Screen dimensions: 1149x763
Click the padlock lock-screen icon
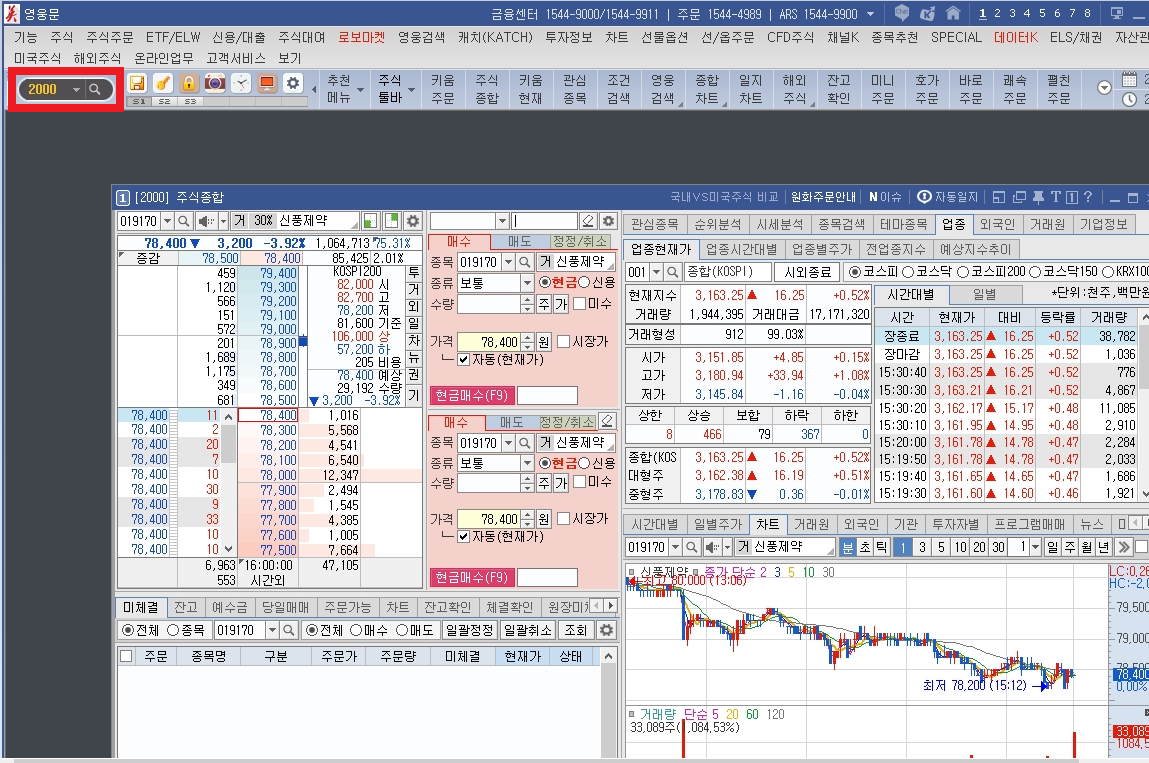(189, 84)
